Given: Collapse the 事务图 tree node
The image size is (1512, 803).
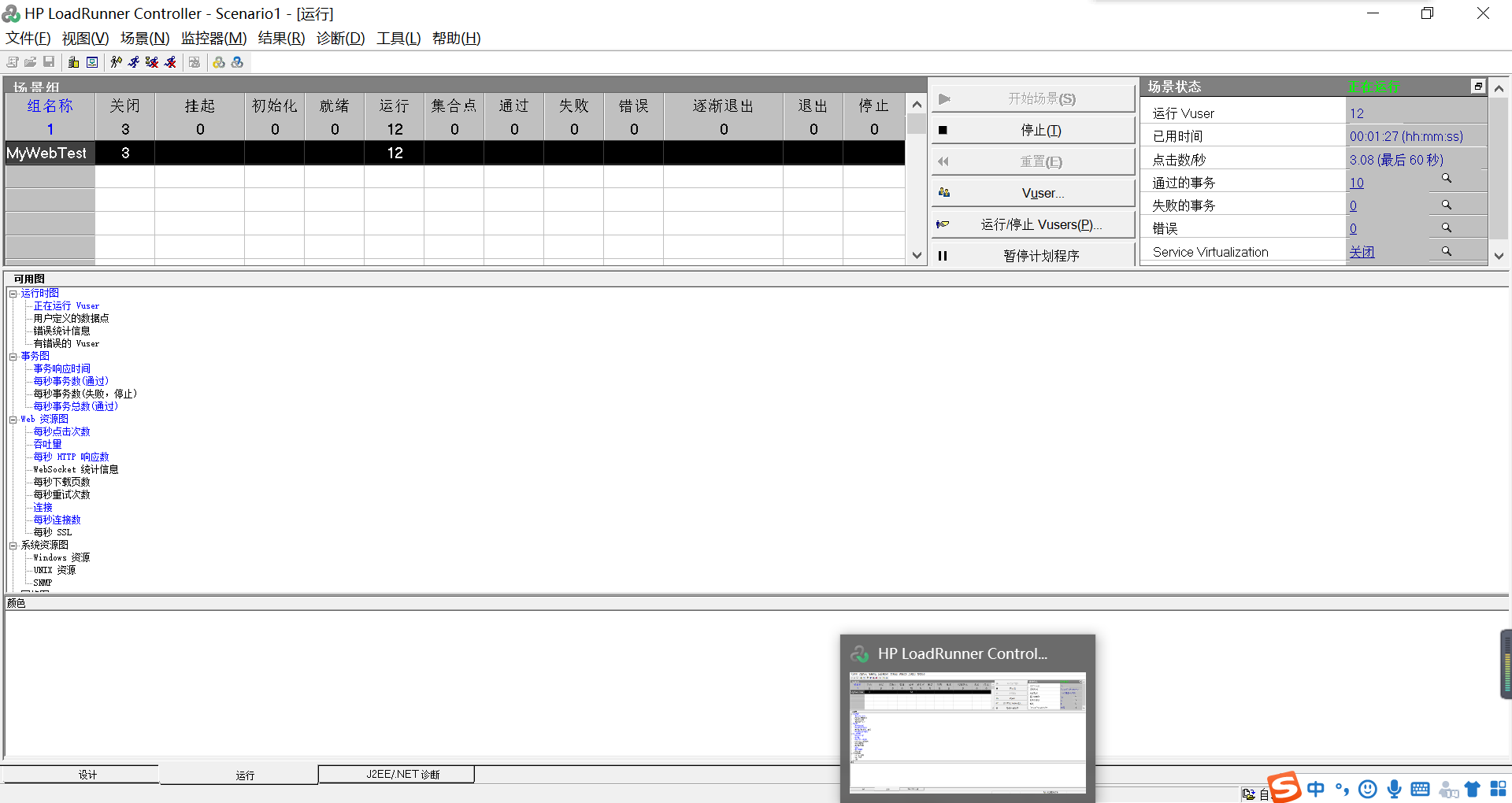Looking at the screenshot, I should coord(13,357).
